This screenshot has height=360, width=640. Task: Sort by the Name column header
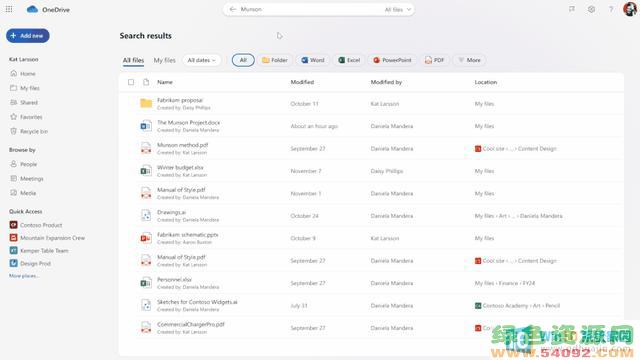[x=165, y=82]
